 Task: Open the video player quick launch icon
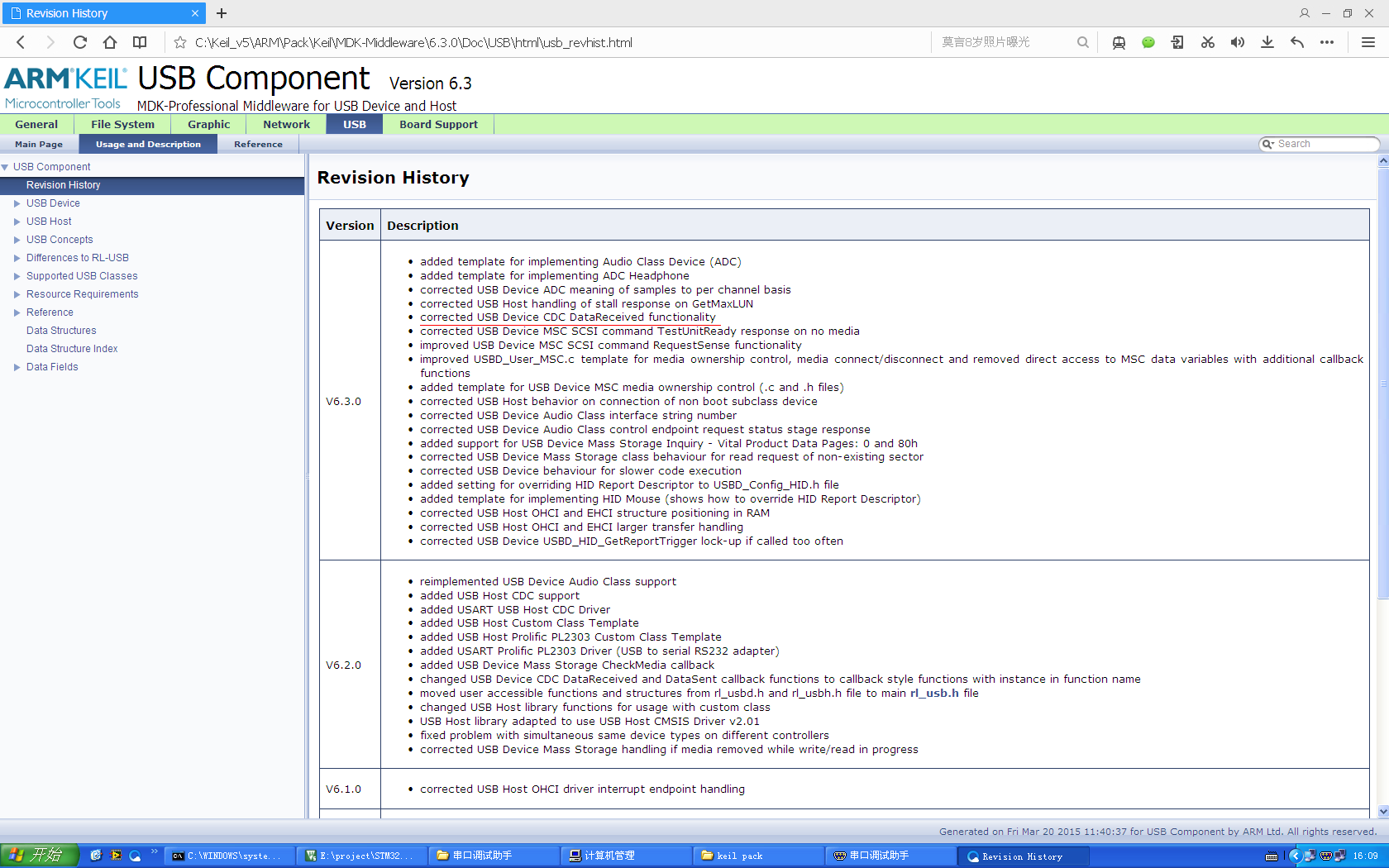tap(115, 856)
